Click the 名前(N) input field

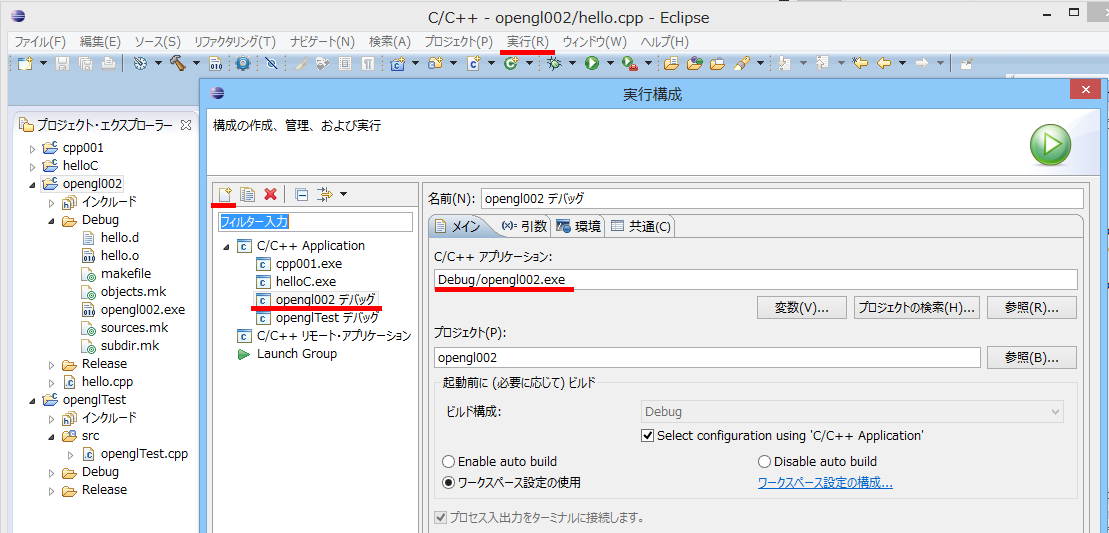tap(782, 199)
